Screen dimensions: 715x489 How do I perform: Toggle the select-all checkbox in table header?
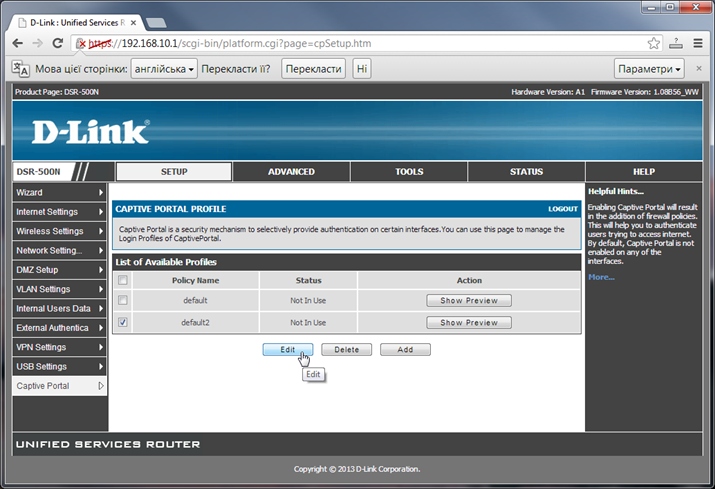[123, 281]
